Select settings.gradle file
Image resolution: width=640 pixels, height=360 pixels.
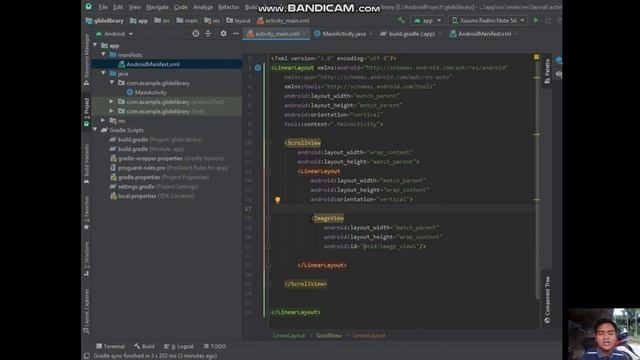154,187
